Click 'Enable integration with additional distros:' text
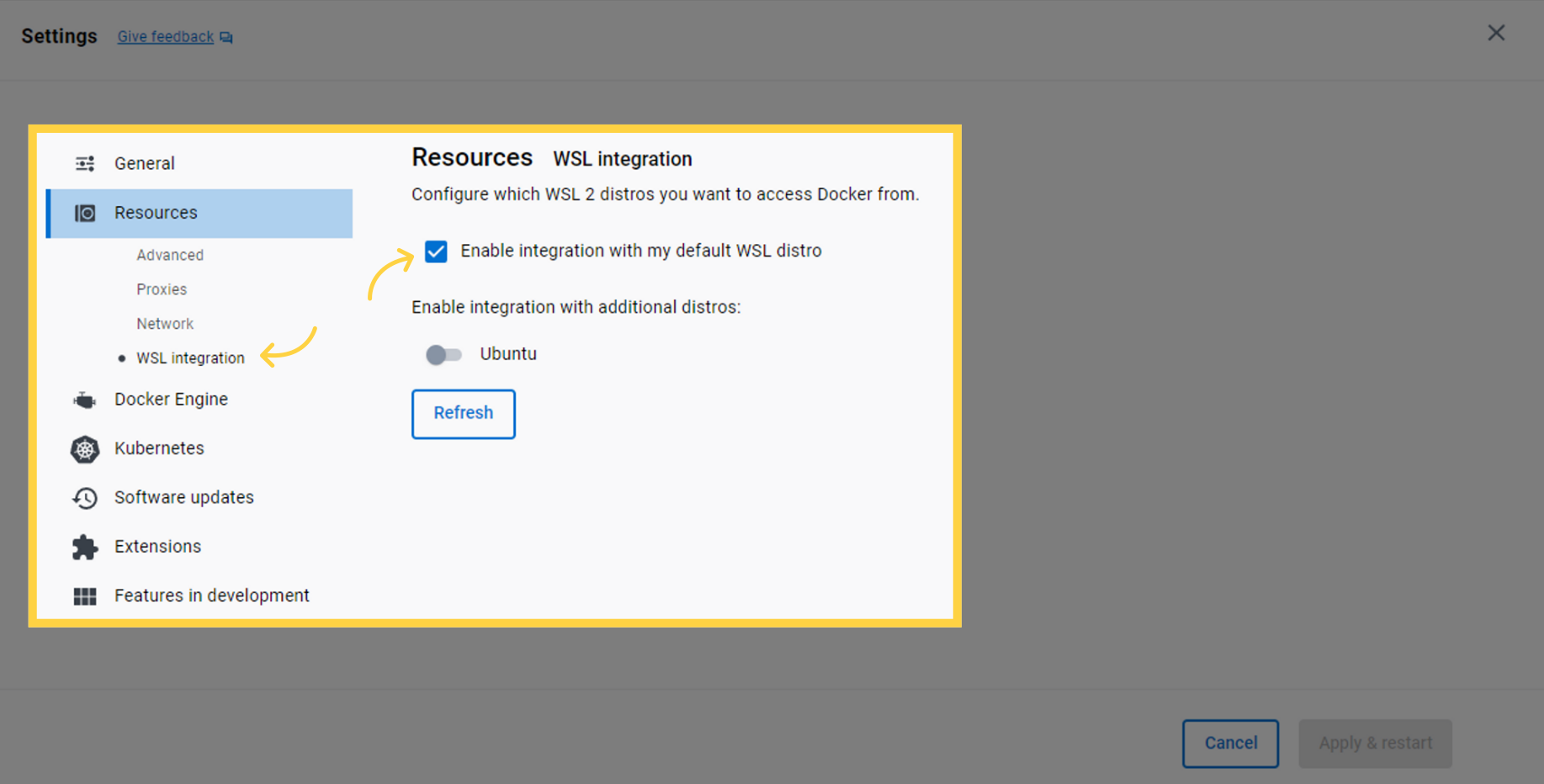This screenshot has width=1544, height=784. [576, 307]
